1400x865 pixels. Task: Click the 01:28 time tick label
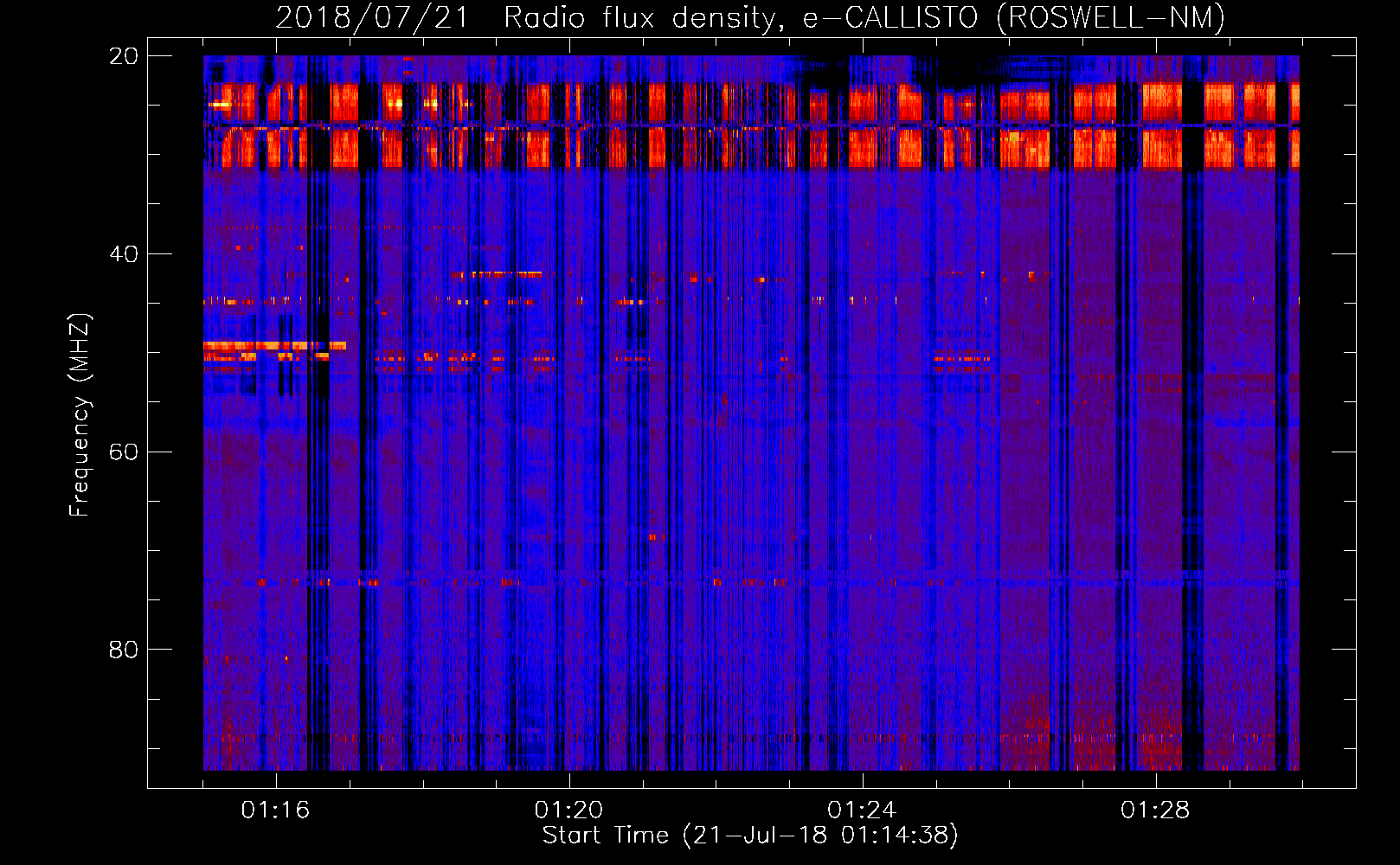(1155, 811)
